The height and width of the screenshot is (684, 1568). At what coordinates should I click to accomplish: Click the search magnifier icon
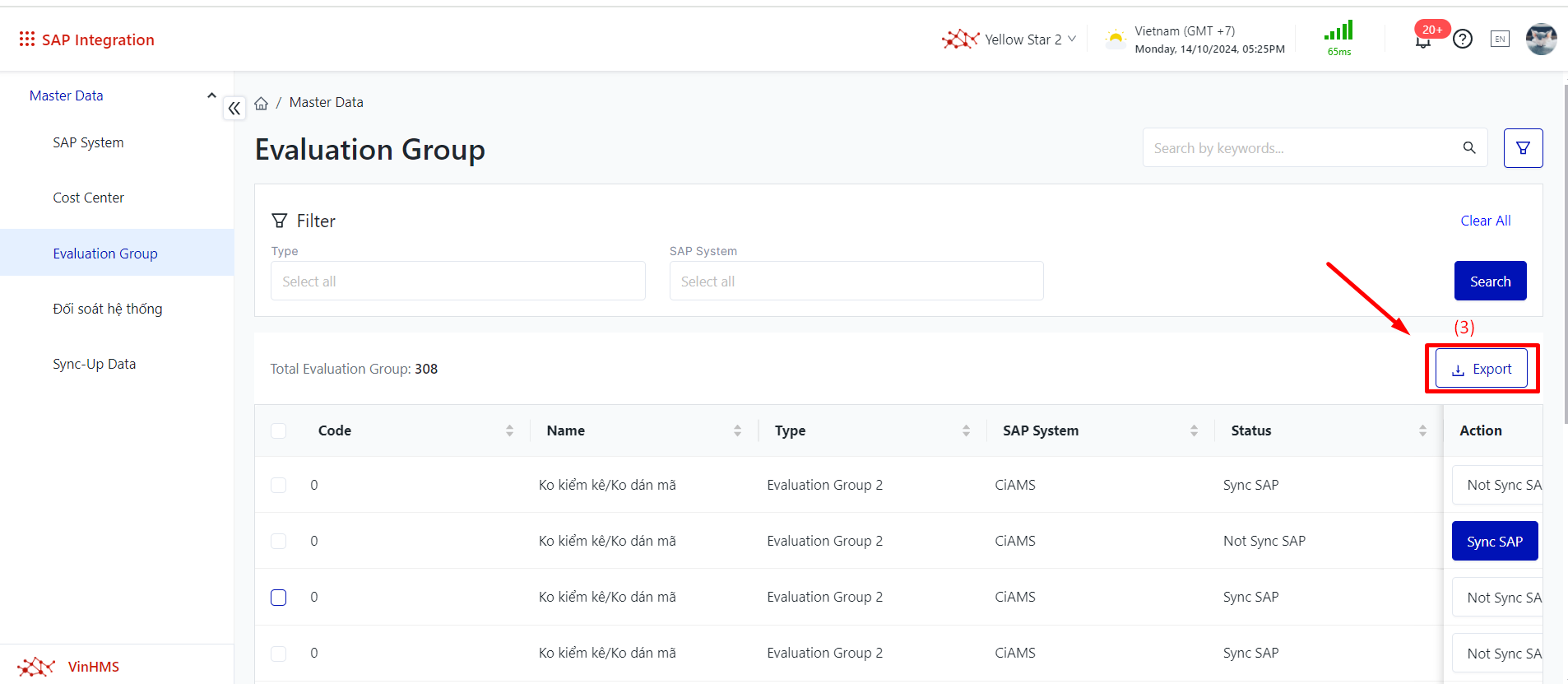(1469, 148)
